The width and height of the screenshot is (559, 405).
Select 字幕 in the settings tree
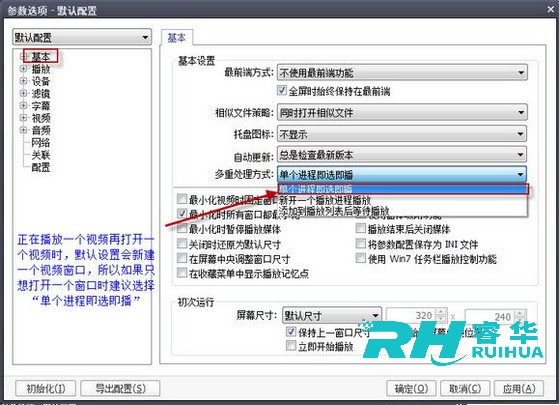(x=41, y=106)
